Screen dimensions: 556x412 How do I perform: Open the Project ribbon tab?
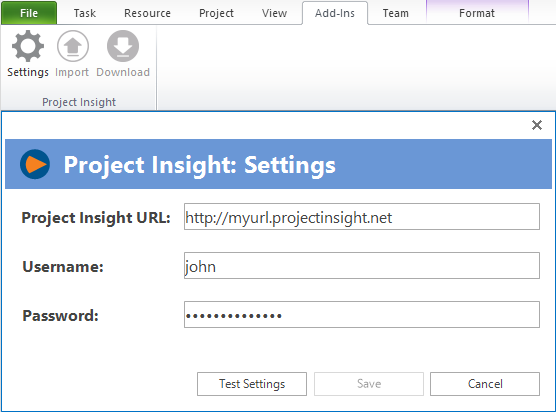click(x=216, y=13)
